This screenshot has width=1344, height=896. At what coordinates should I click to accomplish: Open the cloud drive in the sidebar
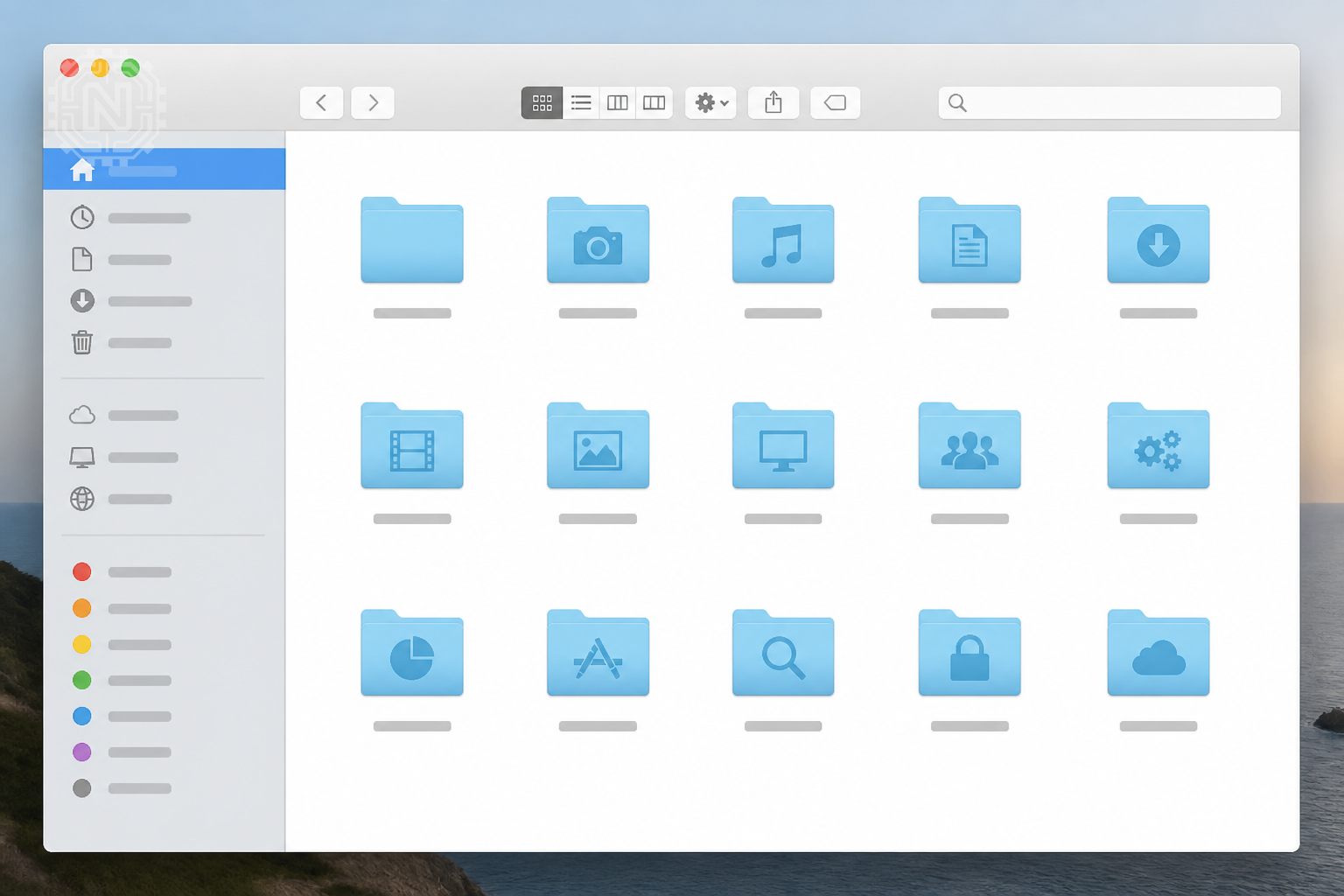click(82, 415)
